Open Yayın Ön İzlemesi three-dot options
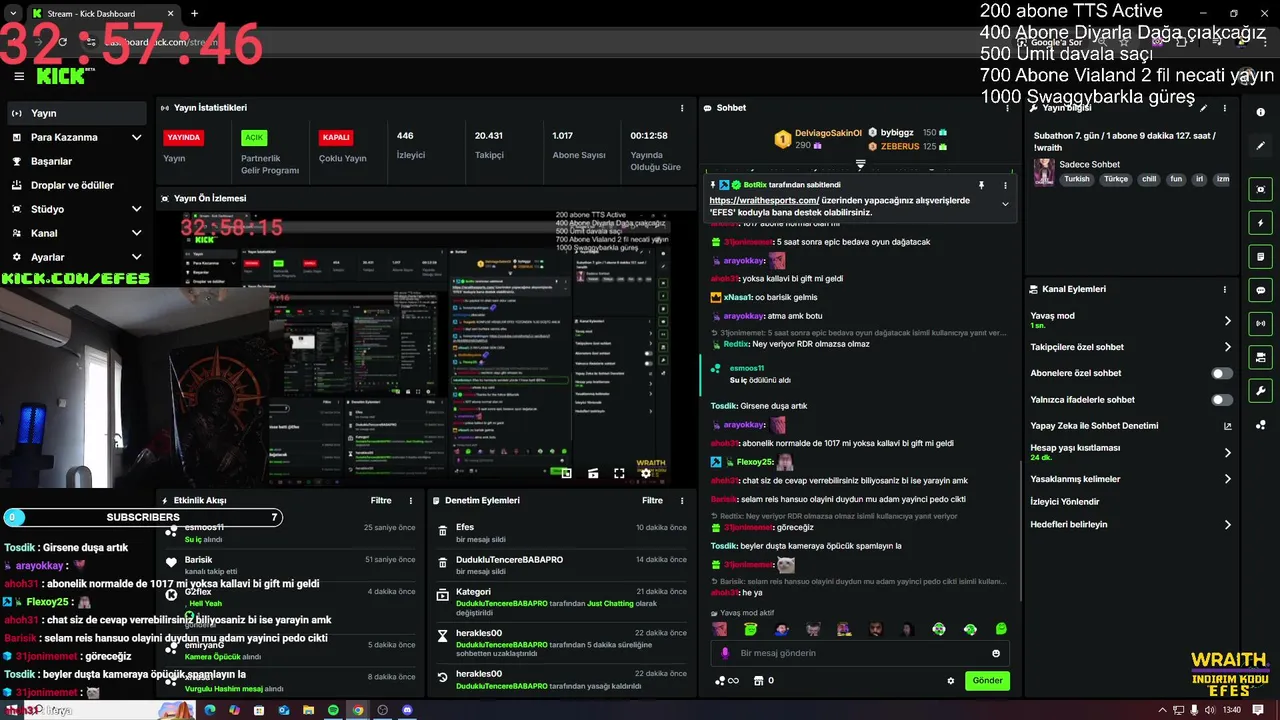 (x=683, y=198)
